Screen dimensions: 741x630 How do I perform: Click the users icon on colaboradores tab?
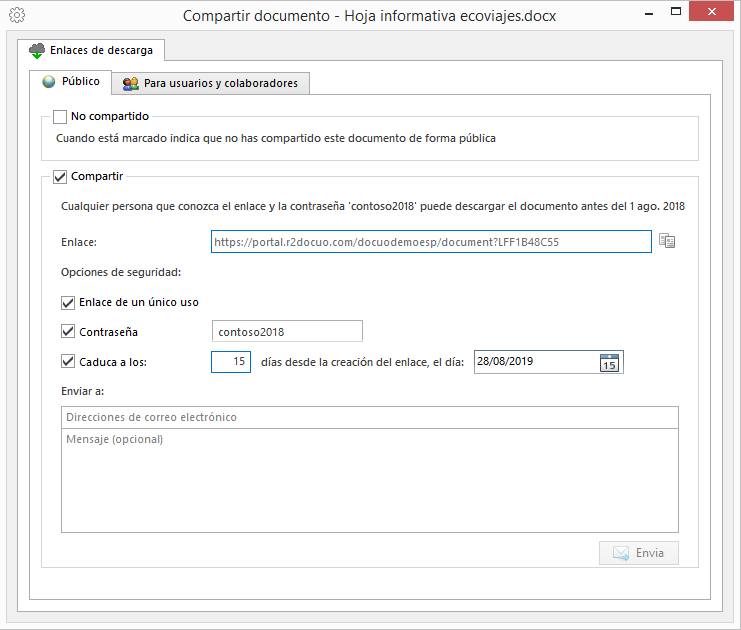(x=130, y=84)
